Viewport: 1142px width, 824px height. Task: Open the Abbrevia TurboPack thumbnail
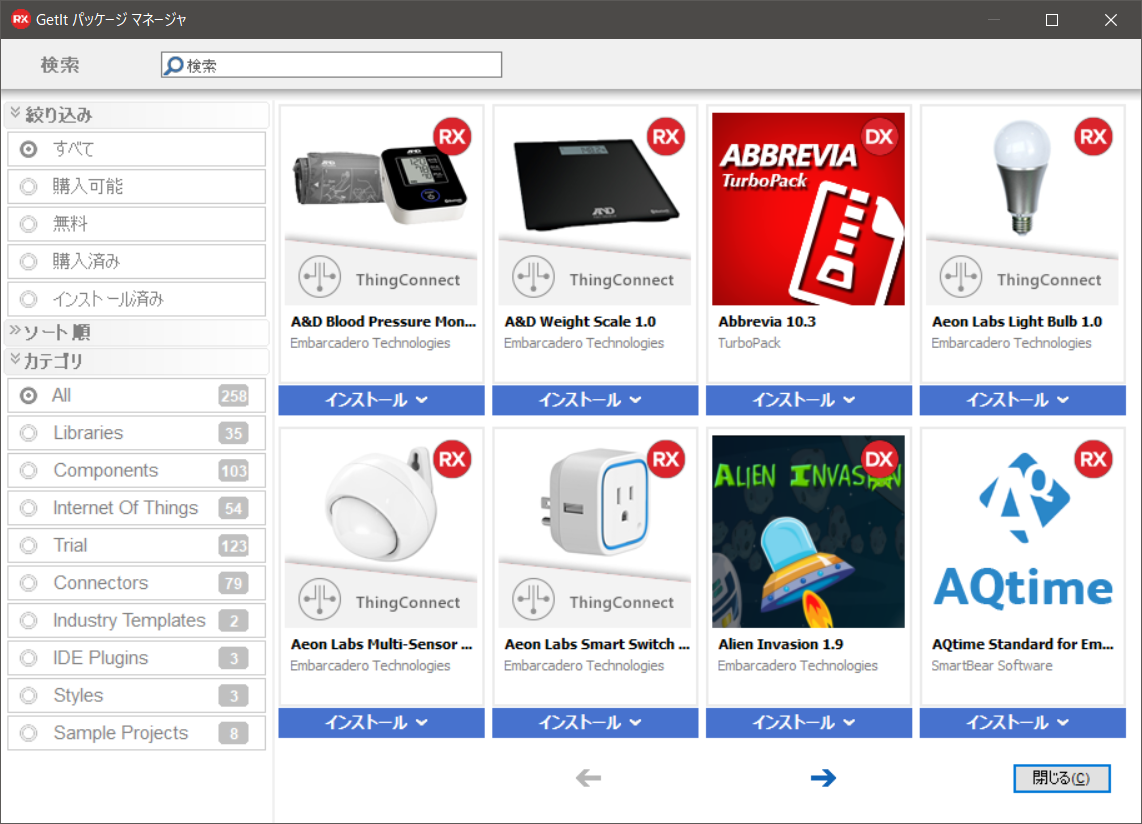[808, 209]
